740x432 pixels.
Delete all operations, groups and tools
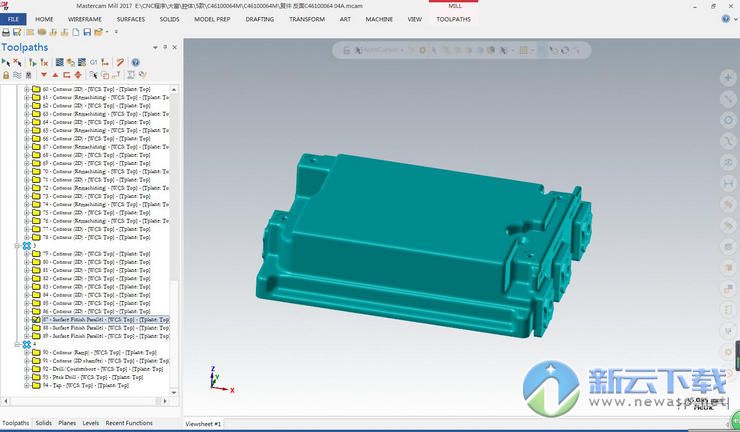pos(120,62)
